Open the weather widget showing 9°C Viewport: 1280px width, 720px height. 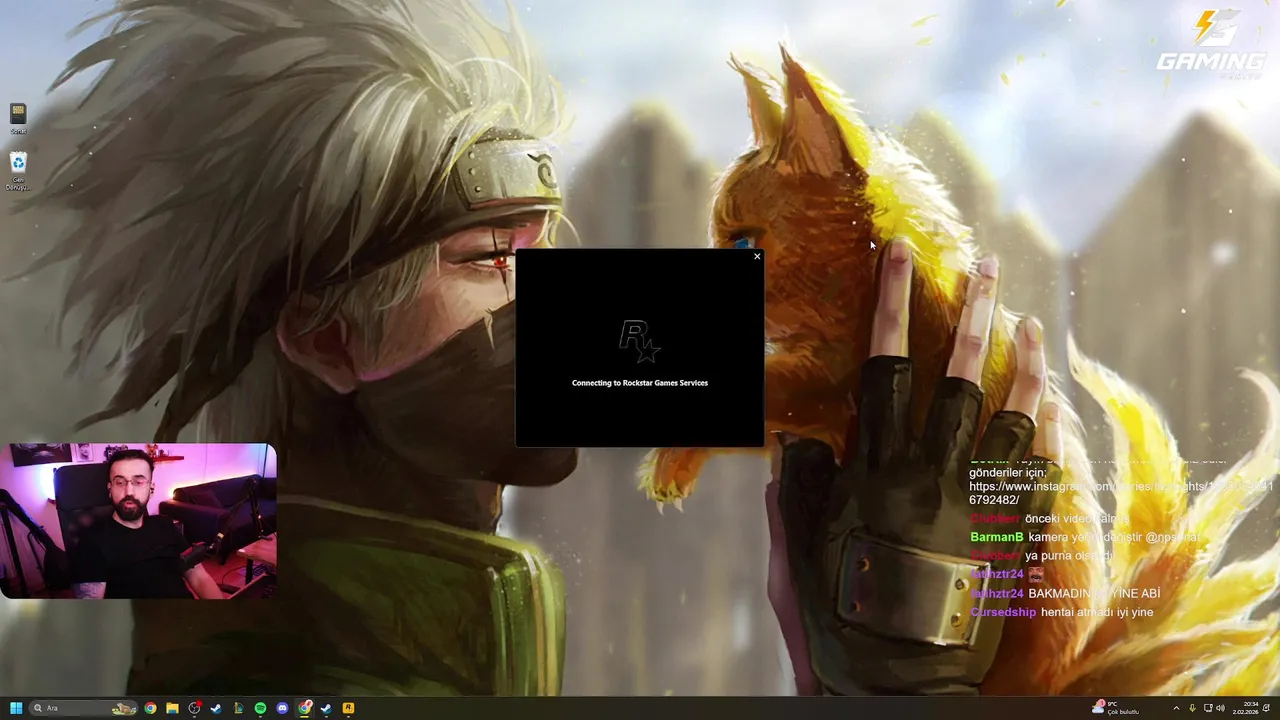pos(1115,708)
